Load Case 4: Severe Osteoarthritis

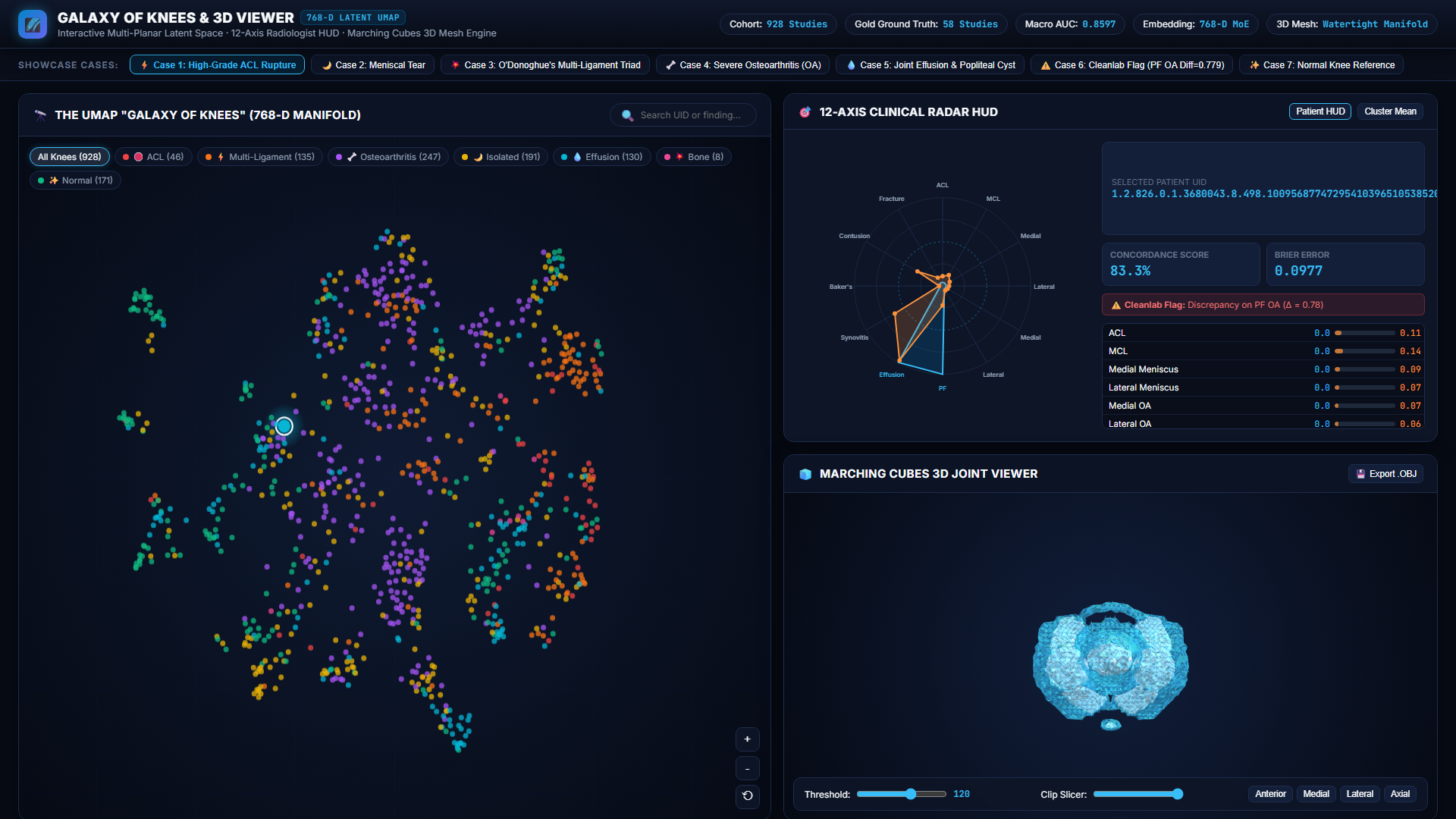pos(742,65)
